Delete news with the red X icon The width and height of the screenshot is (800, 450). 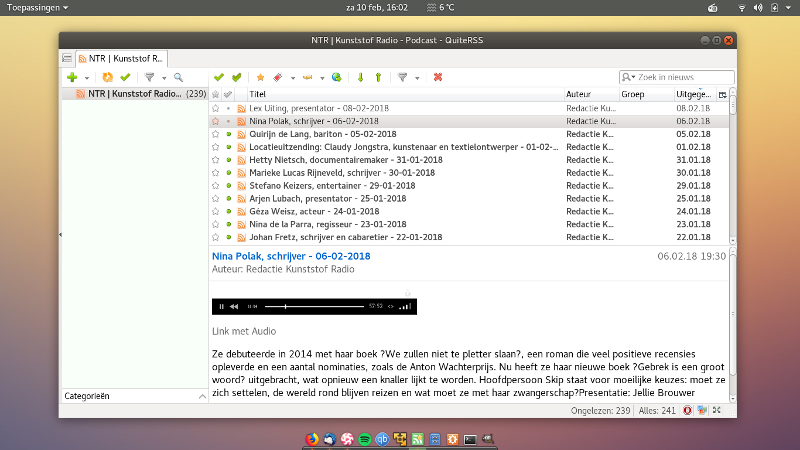(438, 77)
